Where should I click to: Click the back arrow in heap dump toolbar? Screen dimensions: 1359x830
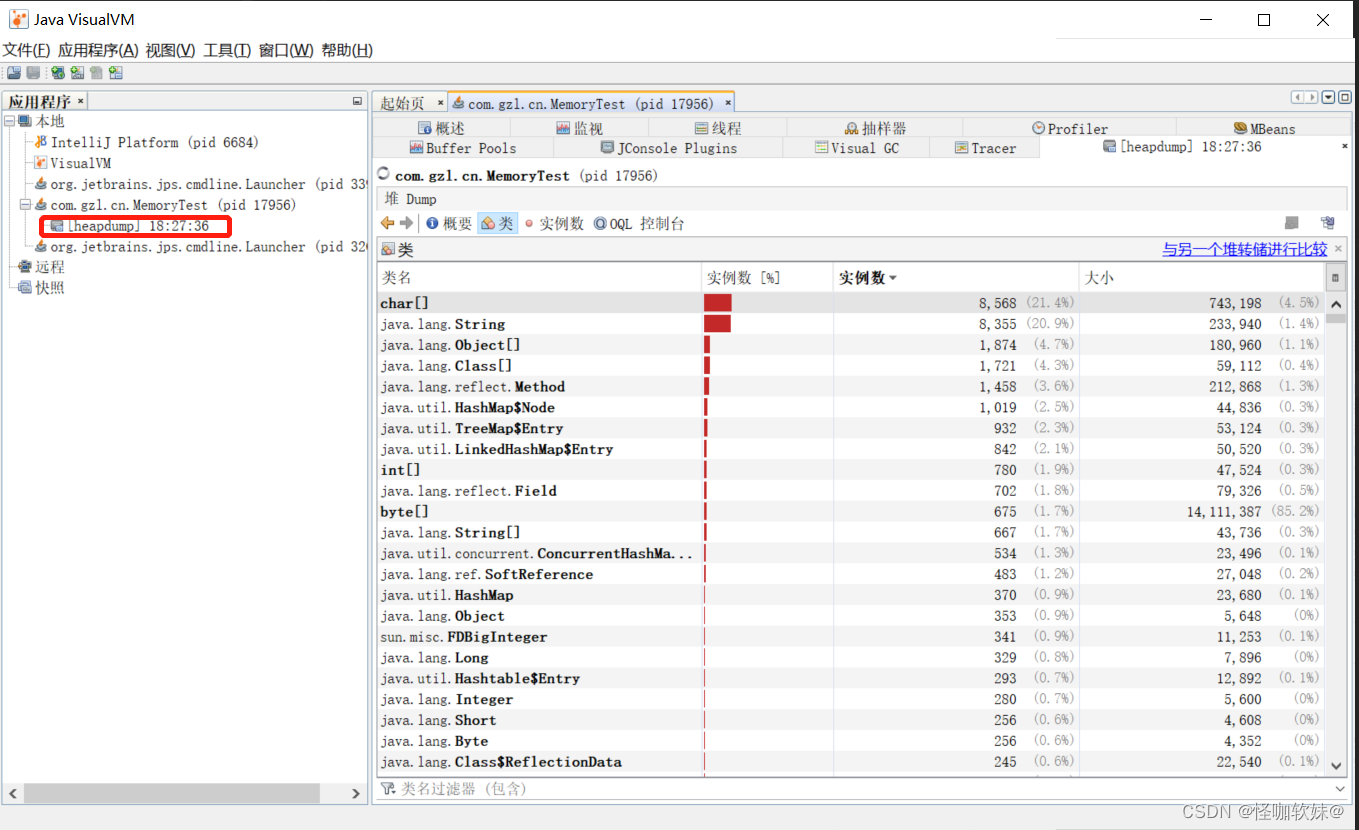coord(387,223)
